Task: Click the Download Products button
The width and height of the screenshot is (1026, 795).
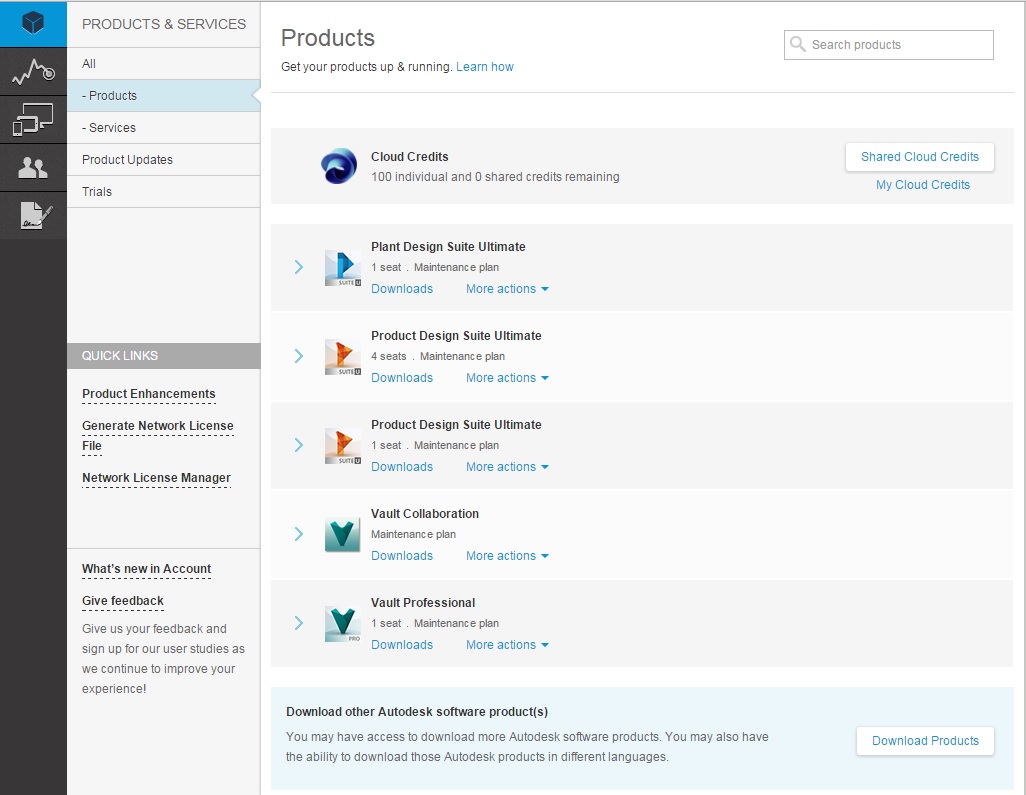Action: click(925, 741)
